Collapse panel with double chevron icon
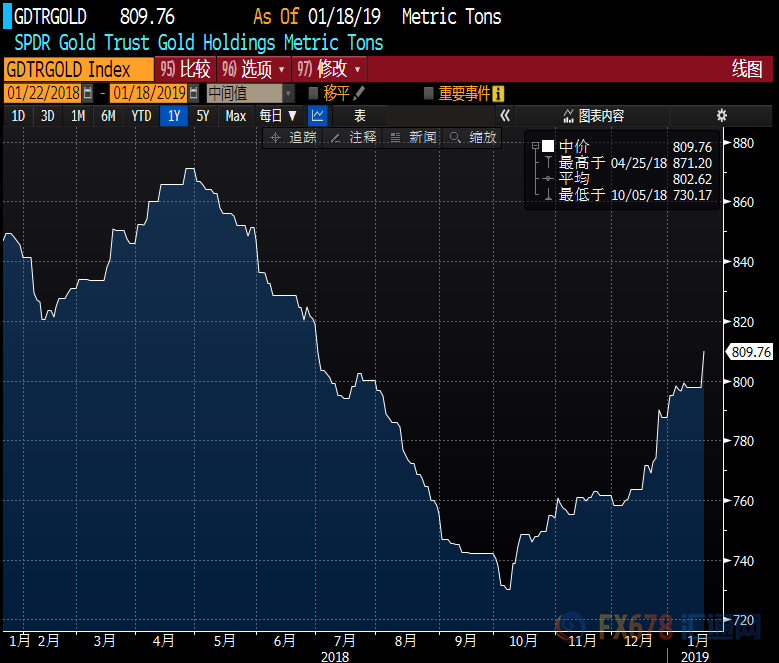 coord(505,116)
